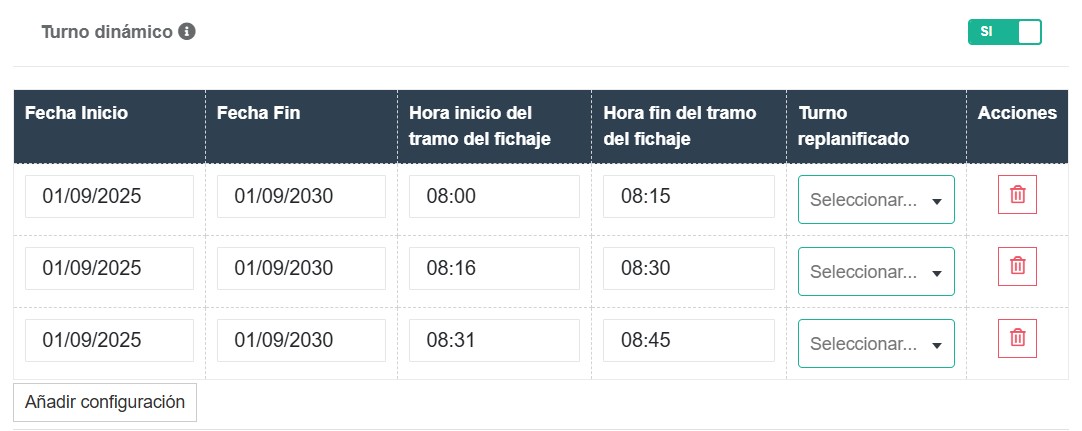The width and height of the screenshot is (1082, 431).
Task: Edit Fecha Fin in the first row
Action: (x=301, y=197)
